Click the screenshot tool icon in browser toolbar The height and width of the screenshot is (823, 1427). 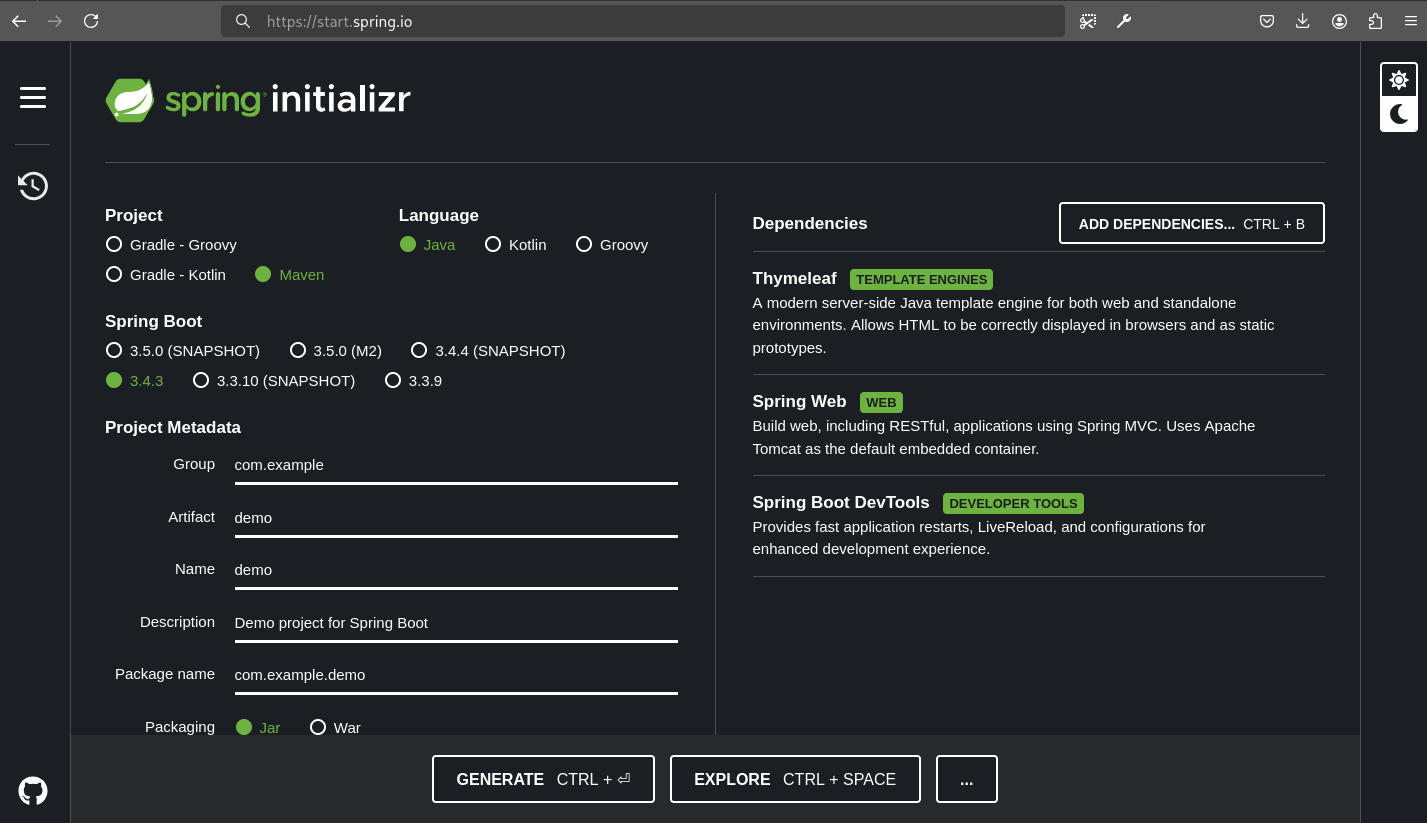[1088, 21]
